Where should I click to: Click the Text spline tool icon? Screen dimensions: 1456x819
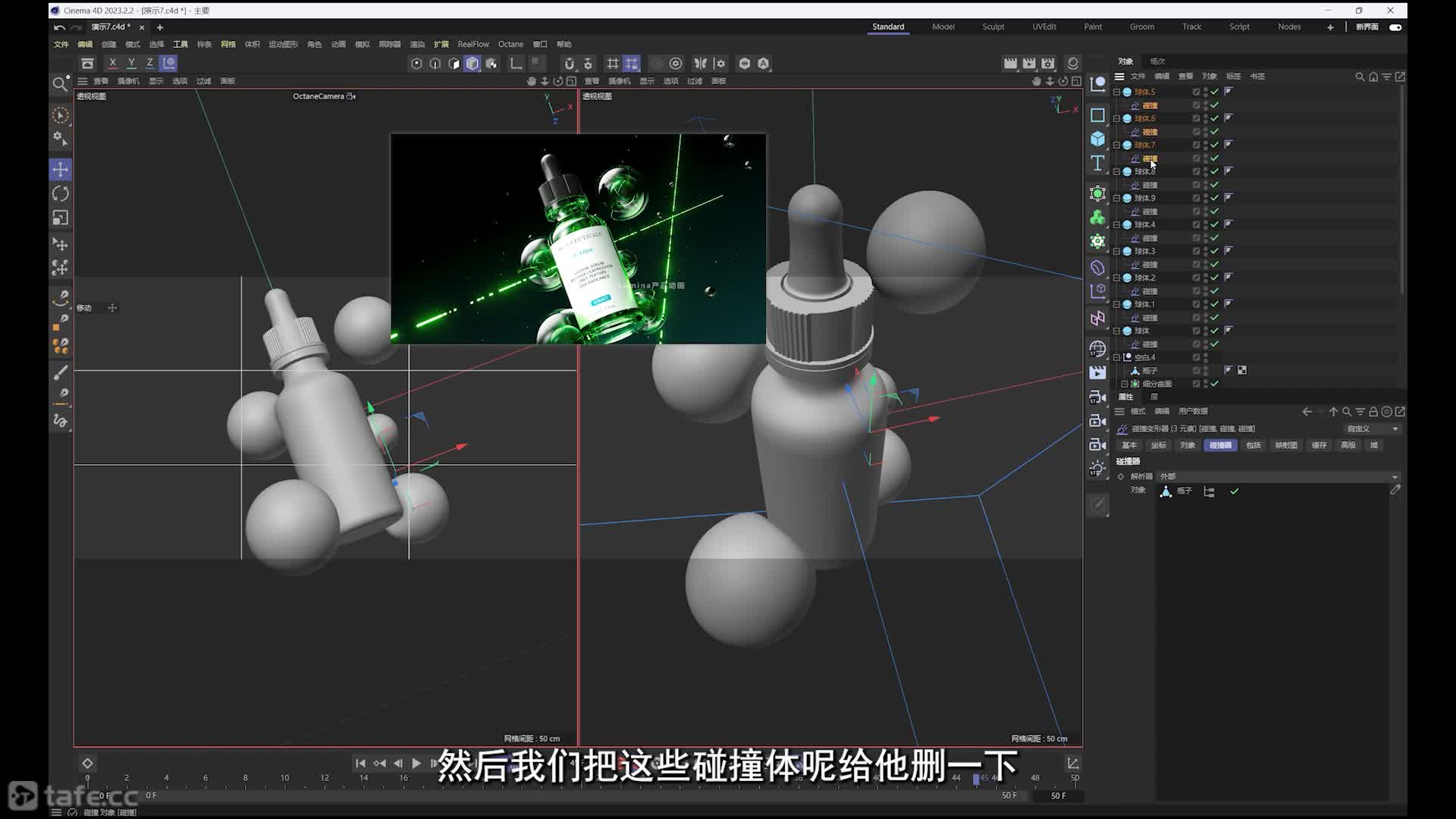(x=1097, y=164)
